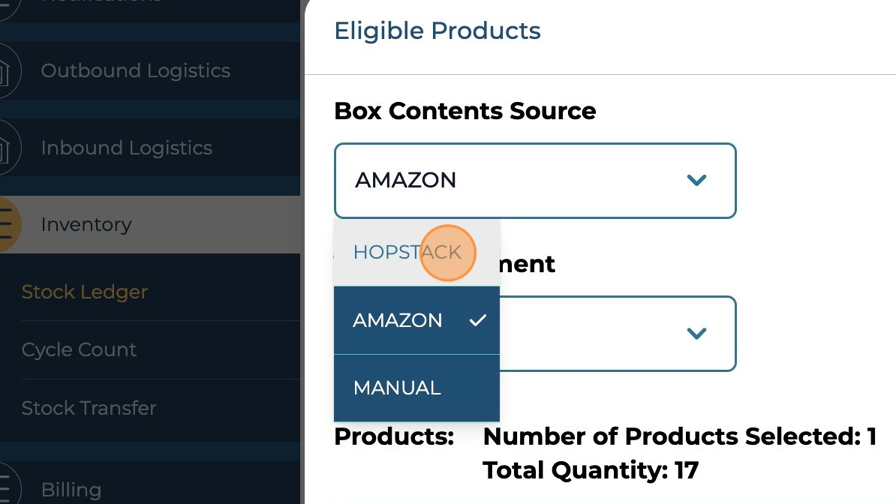Go to Cycle Count page

coord(79,350)
